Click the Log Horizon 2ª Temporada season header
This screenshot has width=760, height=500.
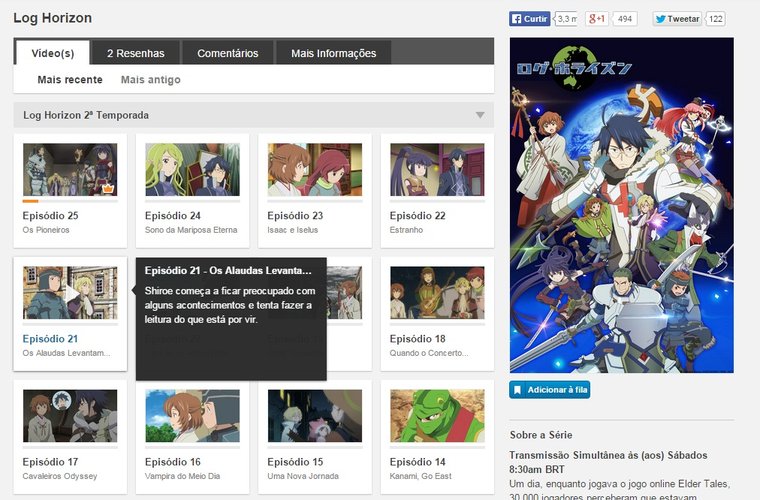(x=253, y=115)
